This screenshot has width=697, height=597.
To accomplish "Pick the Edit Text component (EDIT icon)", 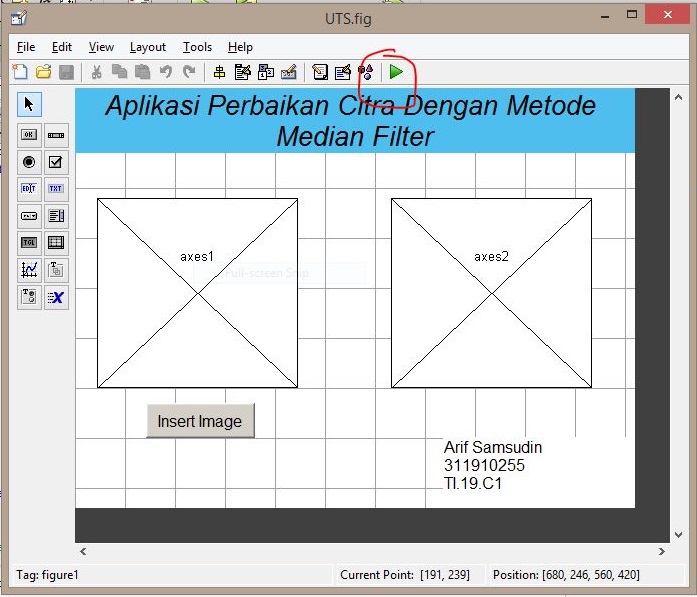I will [x=29, y=189].
